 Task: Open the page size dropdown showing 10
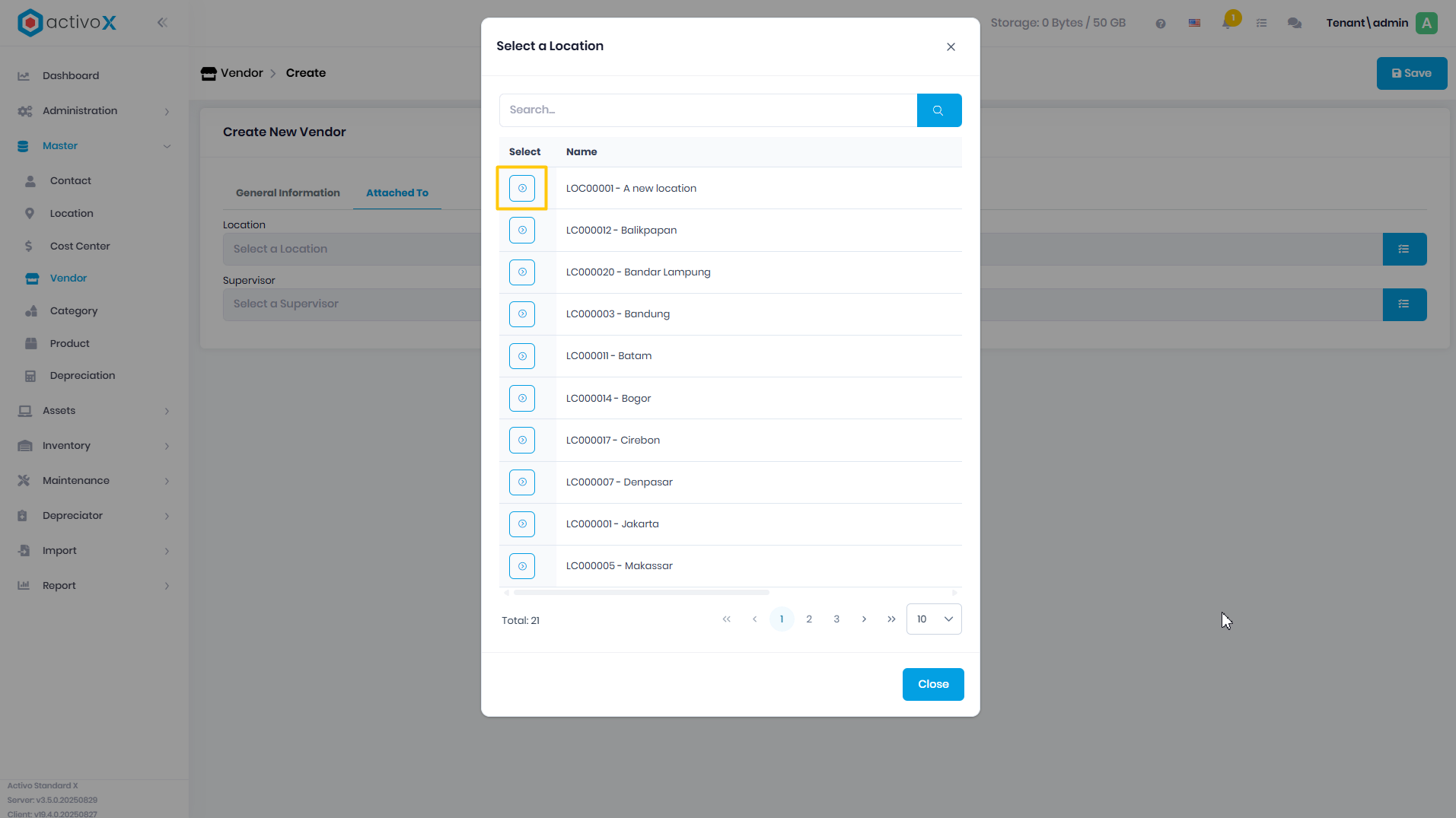(x=934, y=619)
